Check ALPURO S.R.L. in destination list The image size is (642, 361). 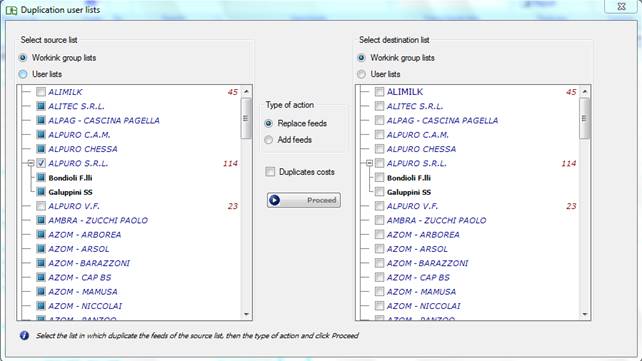[x=379, y=163]
